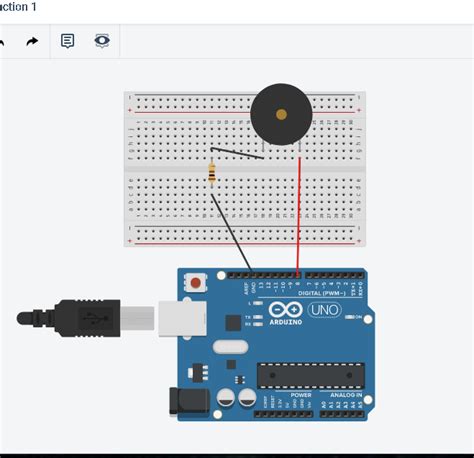Image resolution: width=474 pixels, height=458 pixels.
Task: Click the Arduino barrel power jack
Action: [189, 401]
